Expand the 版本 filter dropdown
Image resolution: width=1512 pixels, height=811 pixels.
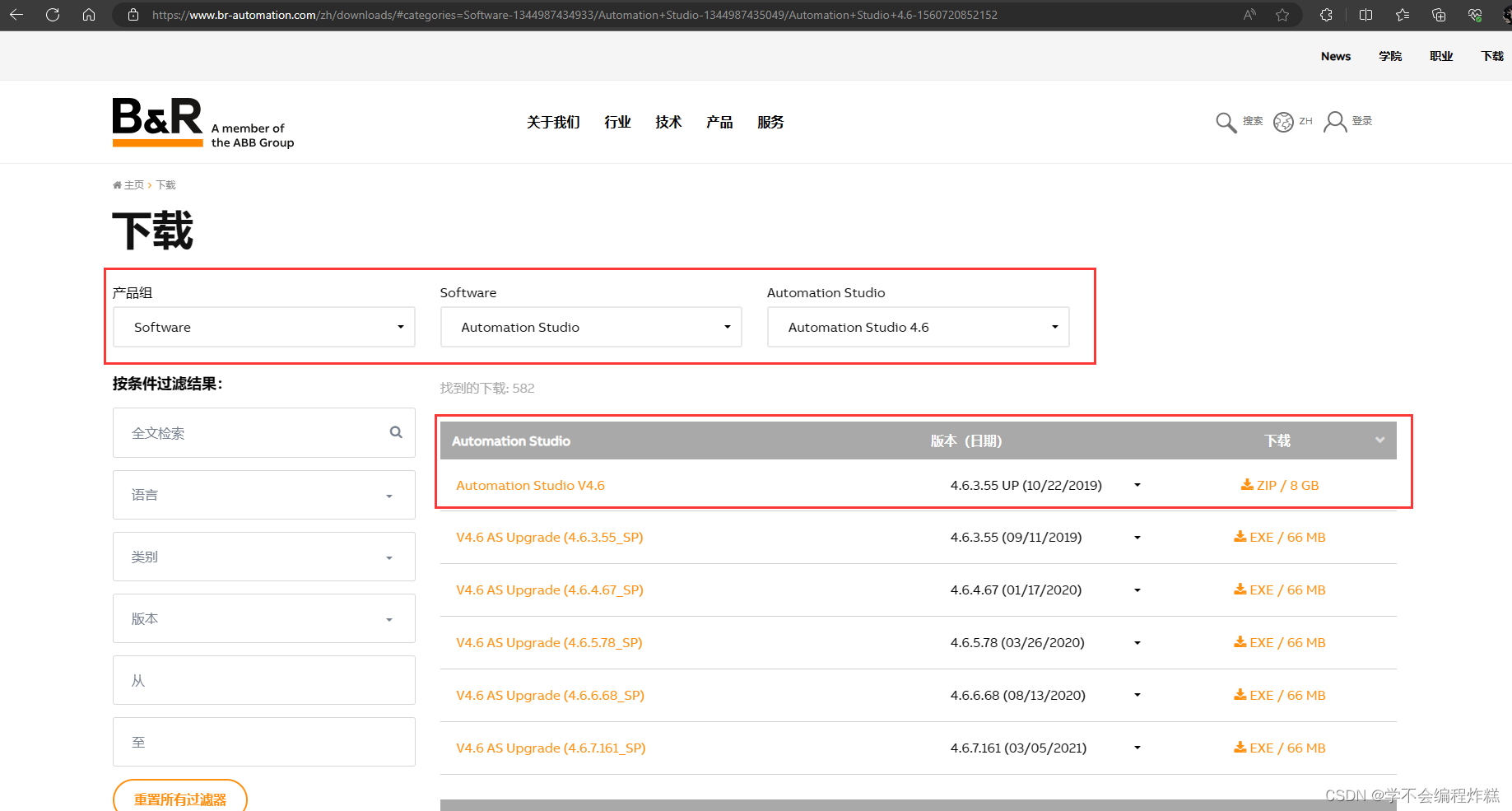(264, 618)
